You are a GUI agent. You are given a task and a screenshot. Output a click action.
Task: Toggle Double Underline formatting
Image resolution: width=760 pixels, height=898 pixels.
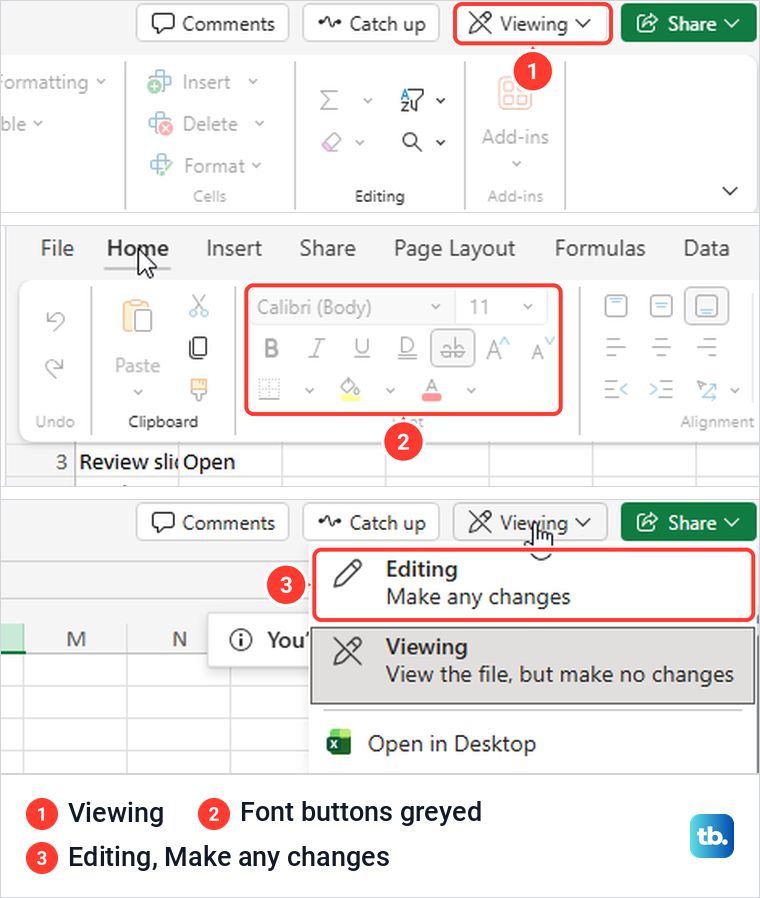(407, 348)
